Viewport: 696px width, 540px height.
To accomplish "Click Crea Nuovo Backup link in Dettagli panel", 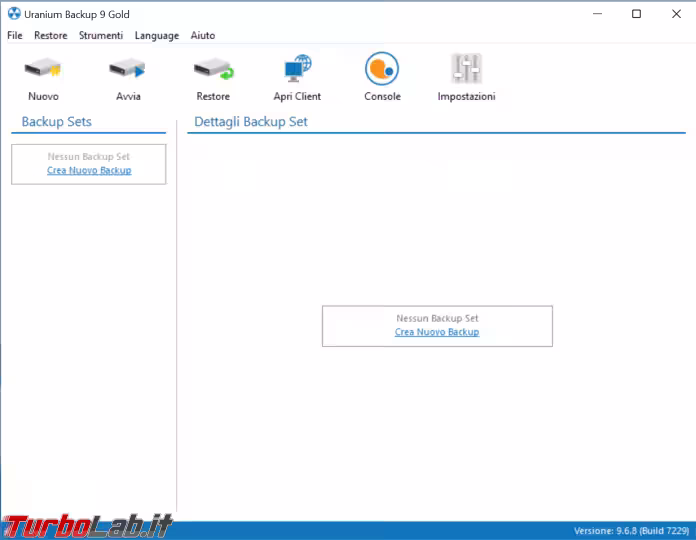I will coord(437,332).
